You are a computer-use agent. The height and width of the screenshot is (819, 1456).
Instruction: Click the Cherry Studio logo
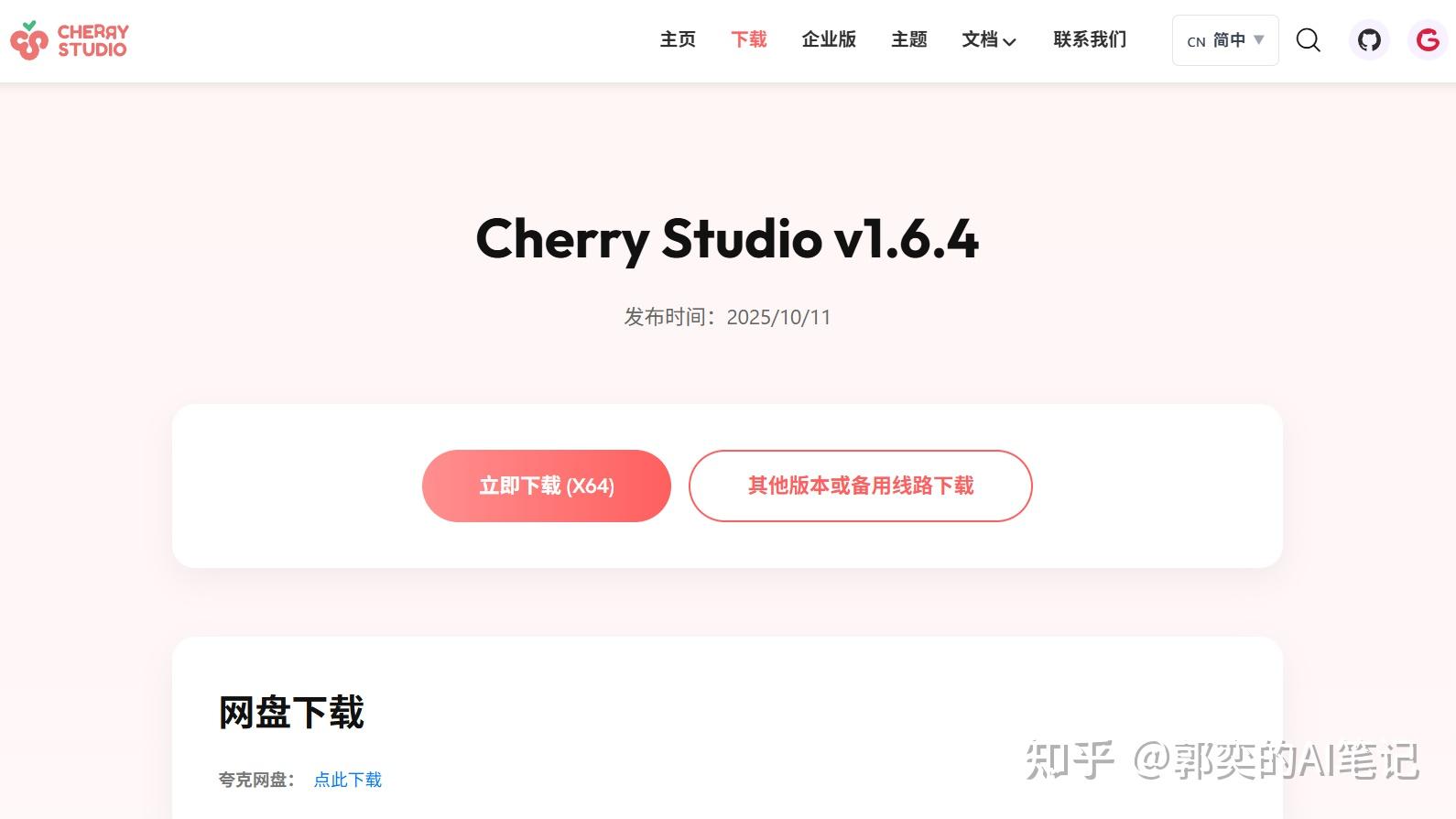point(69,40)
